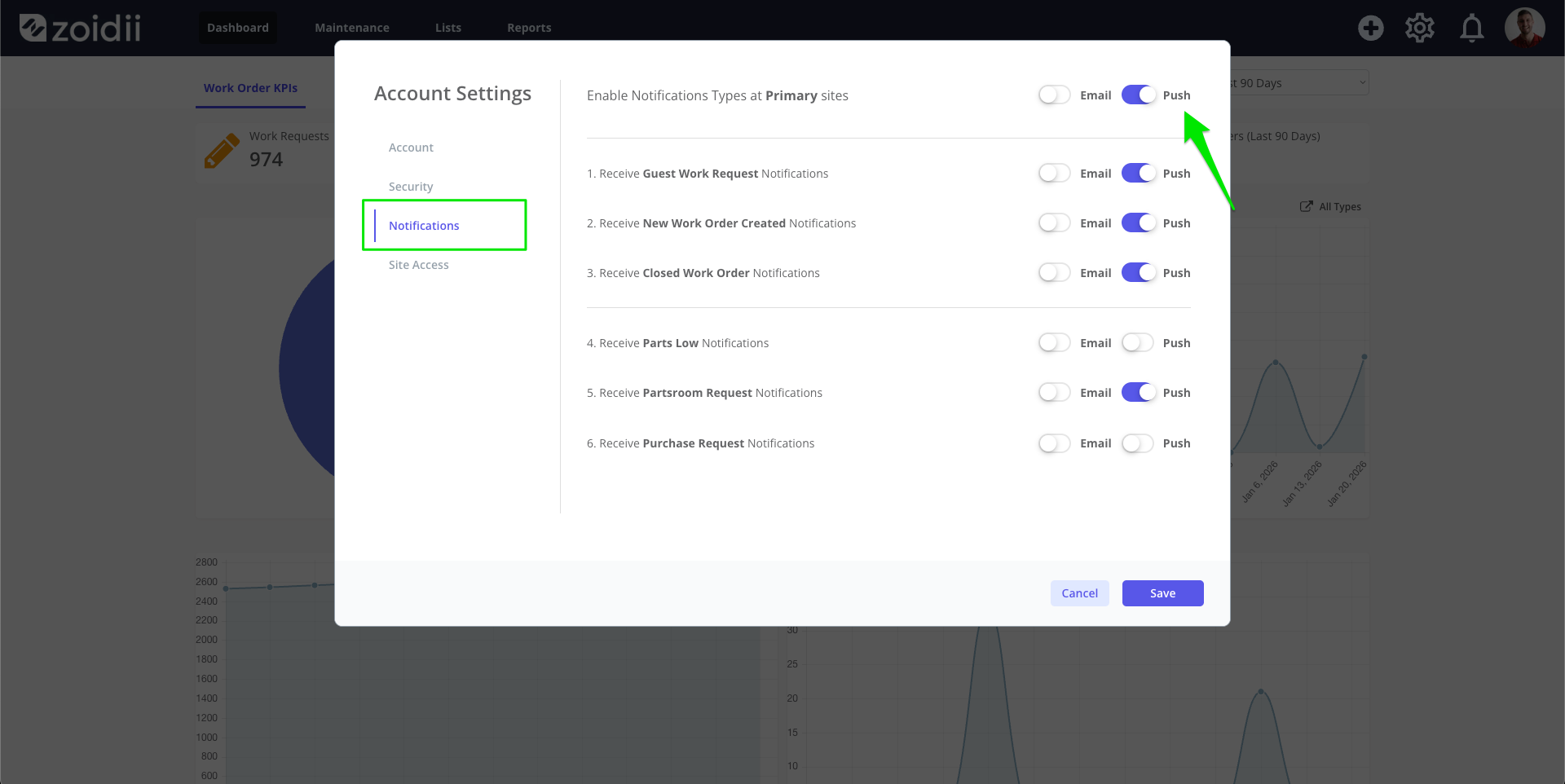Viewport: 1565px width, 784px height.
Task: Click the Cancel button
Action: tap(1080, 593)
